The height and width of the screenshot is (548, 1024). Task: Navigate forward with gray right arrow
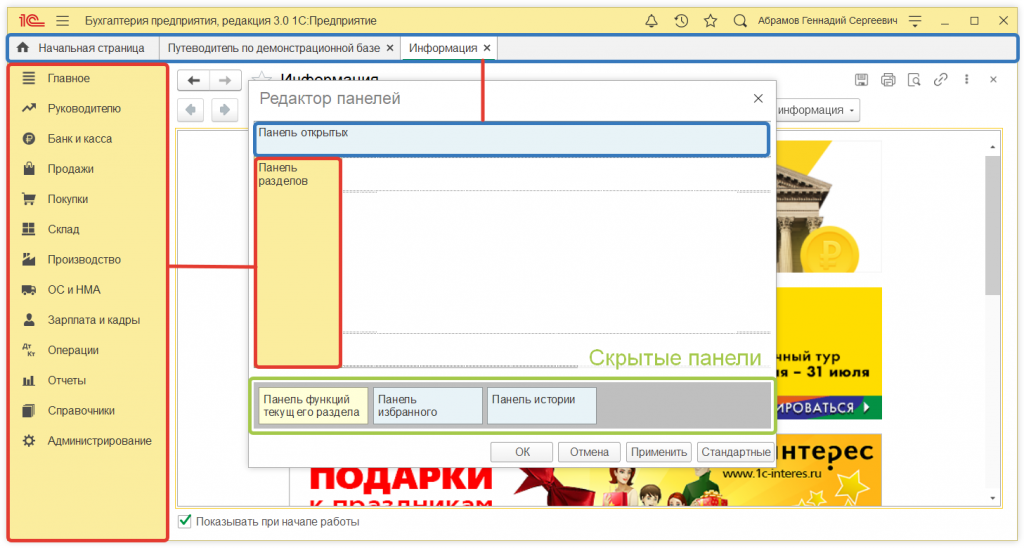click(x=225, y=80)
